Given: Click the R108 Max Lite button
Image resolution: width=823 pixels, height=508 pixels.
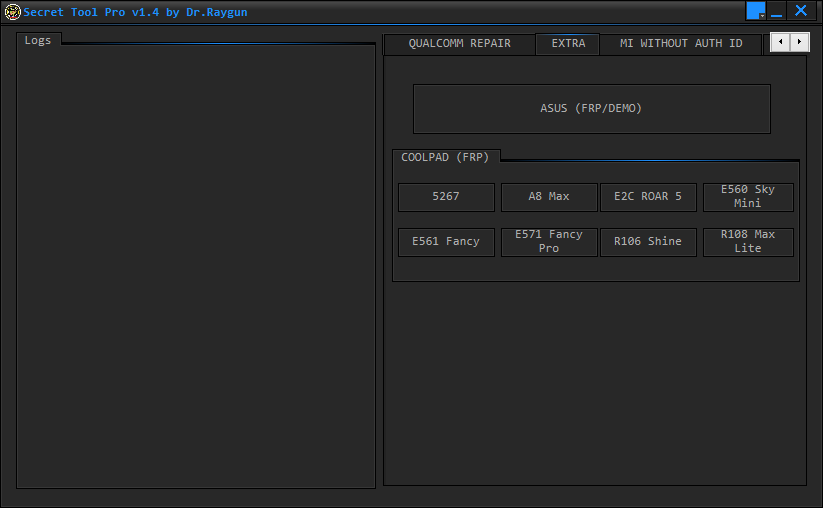Looking at the screenshot, I should [x=748, y=242].
